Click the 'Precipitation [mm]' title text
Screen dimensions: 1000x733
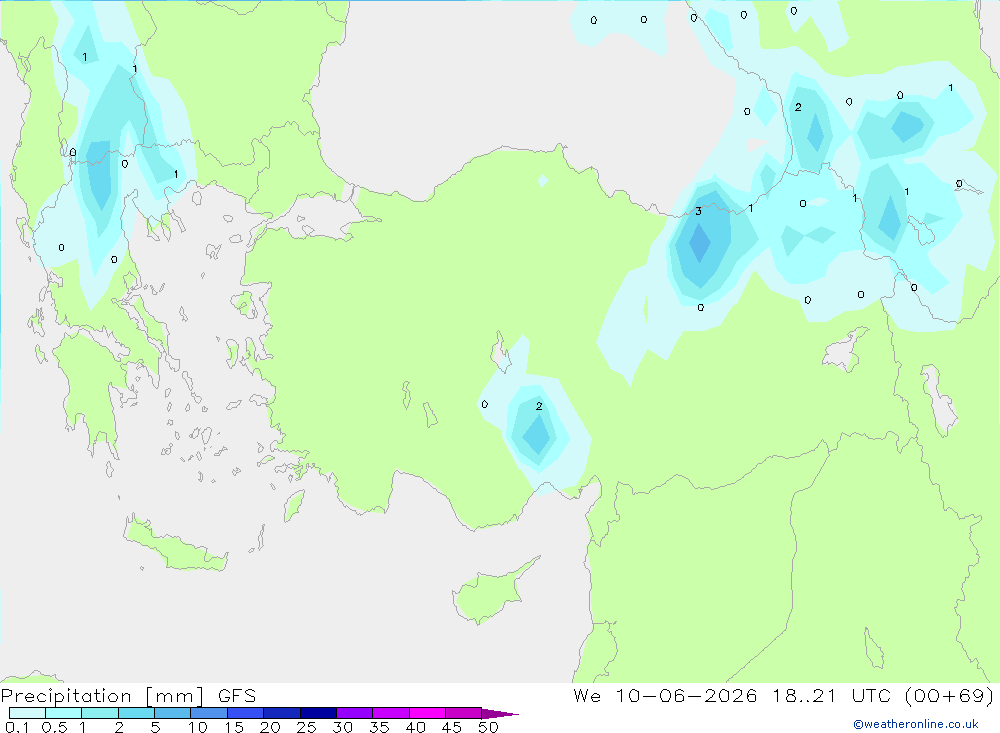pyautogui.click(x=102, y=696)
